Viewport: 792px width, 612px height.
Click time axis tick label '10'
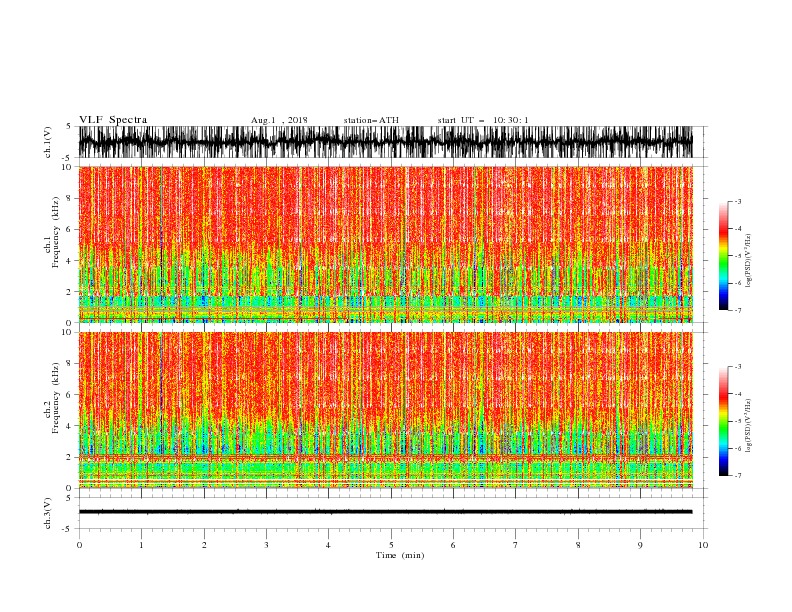[703, 545]
